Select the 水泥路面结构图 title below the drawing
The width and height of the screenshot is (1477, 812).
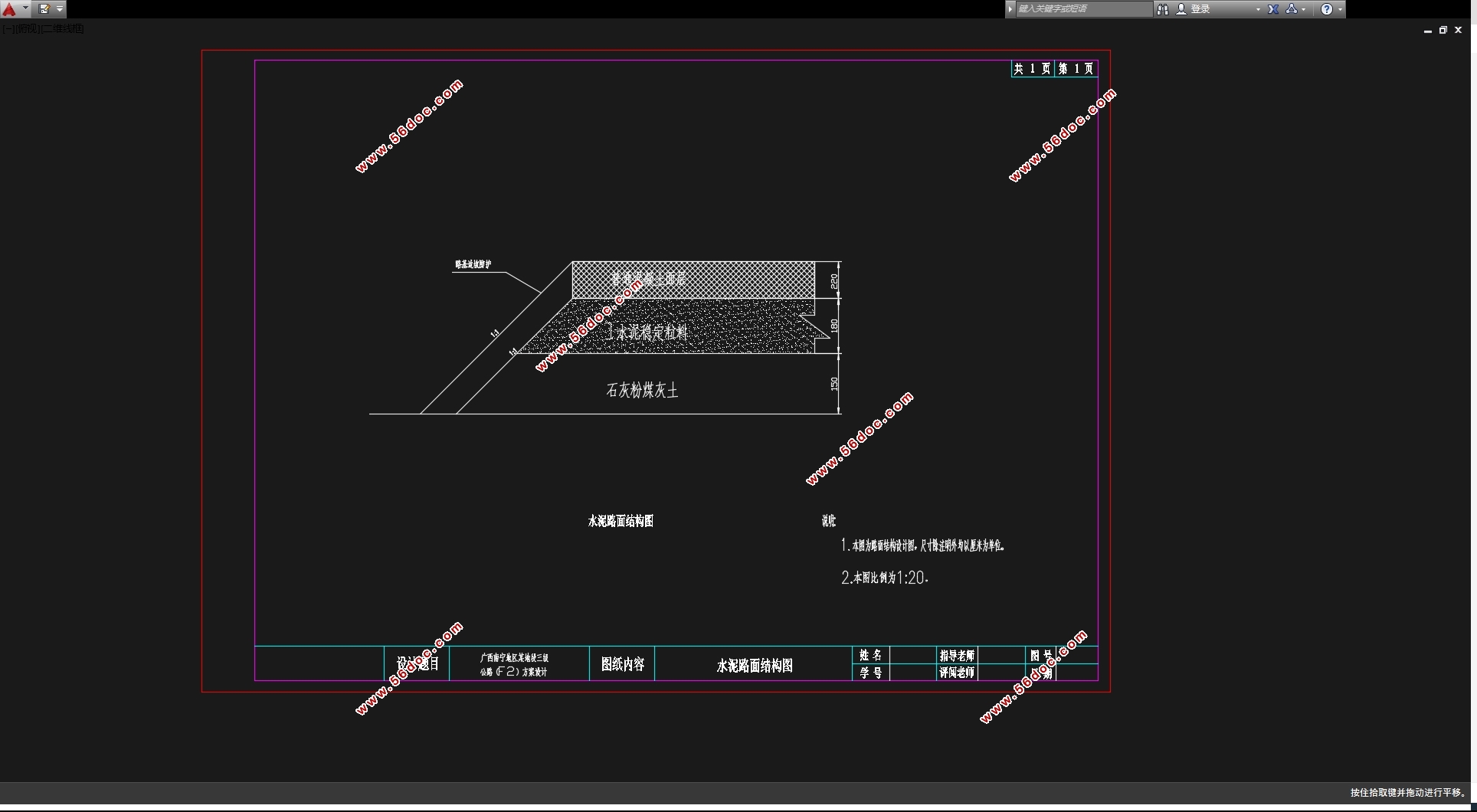pyautogui.click(x=621, y=521)
